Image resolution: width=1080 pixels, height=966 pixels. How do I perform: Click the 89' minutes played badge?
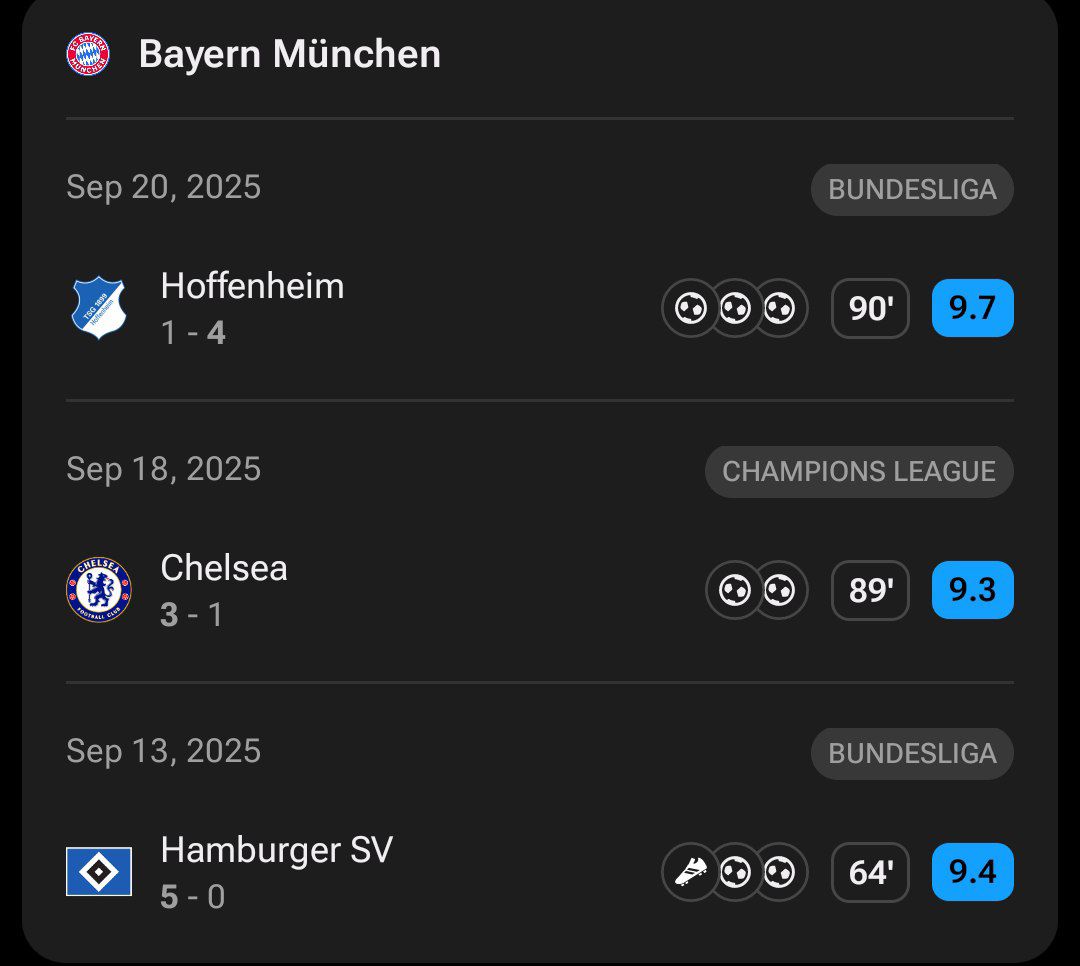click(x=870, y=590)
